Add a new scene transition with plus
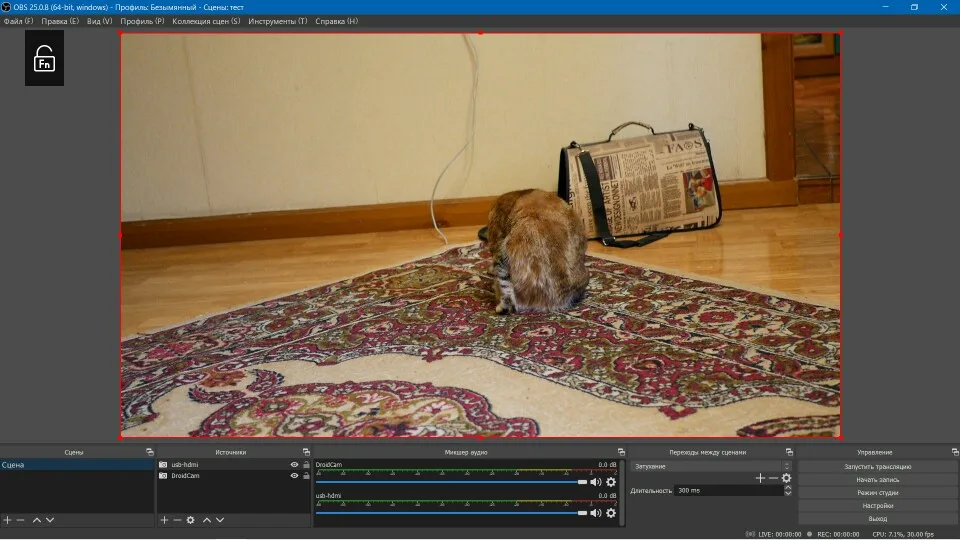960x540 pixels. (x=760, y=478)
